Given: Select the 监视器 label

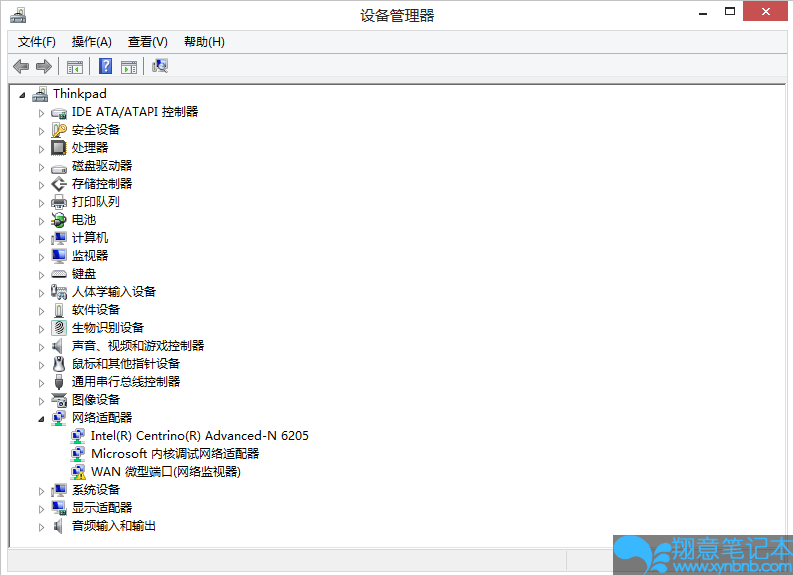Looking at the screenshot, I should [x=90, y=256].
